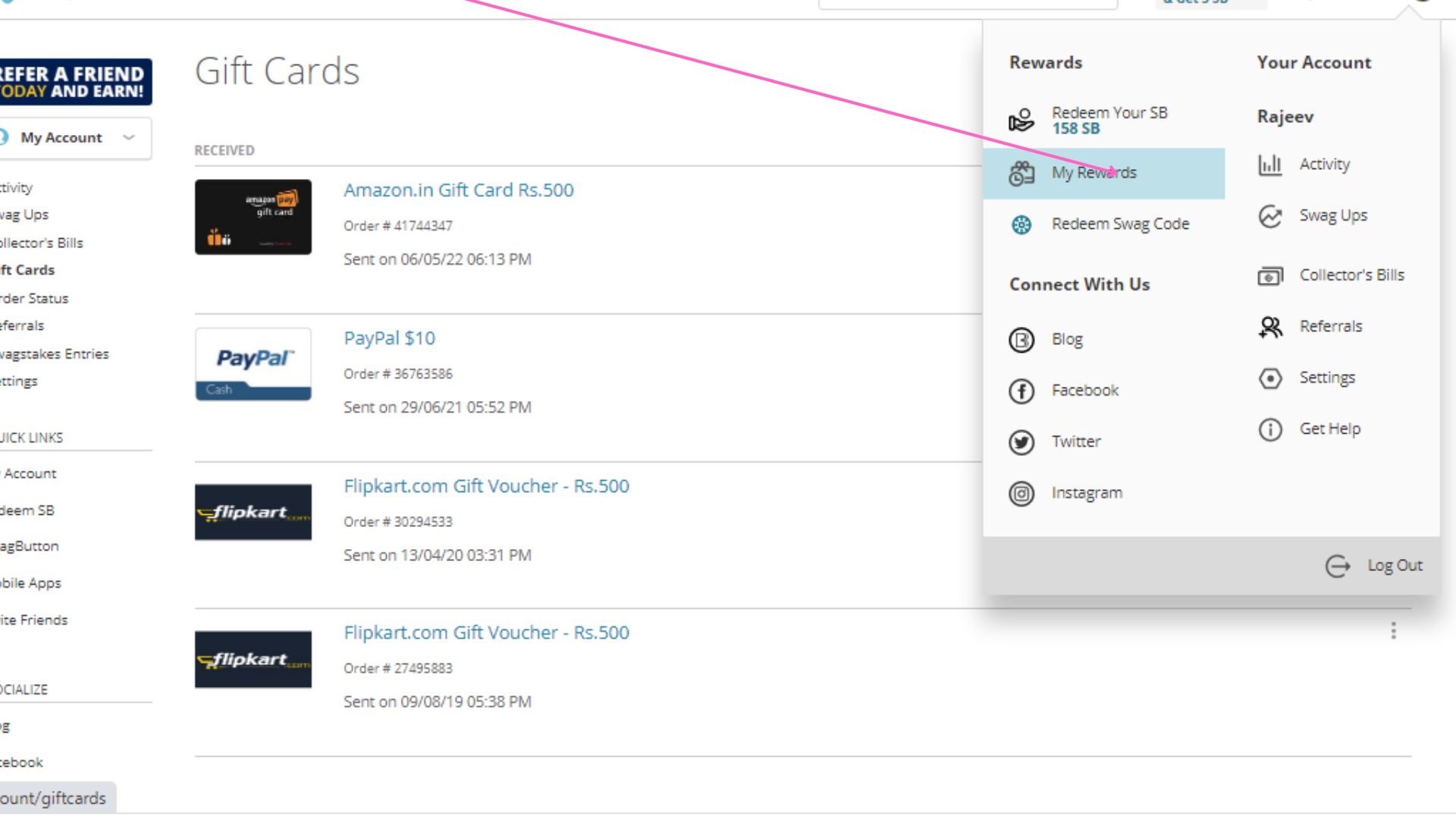
Task: Select Gift Cards in left sidebar
Action: click(27, 271)
